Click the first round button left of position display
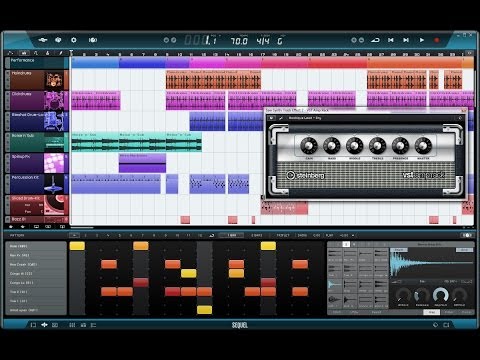480x360 pixels. pos(166,40)
